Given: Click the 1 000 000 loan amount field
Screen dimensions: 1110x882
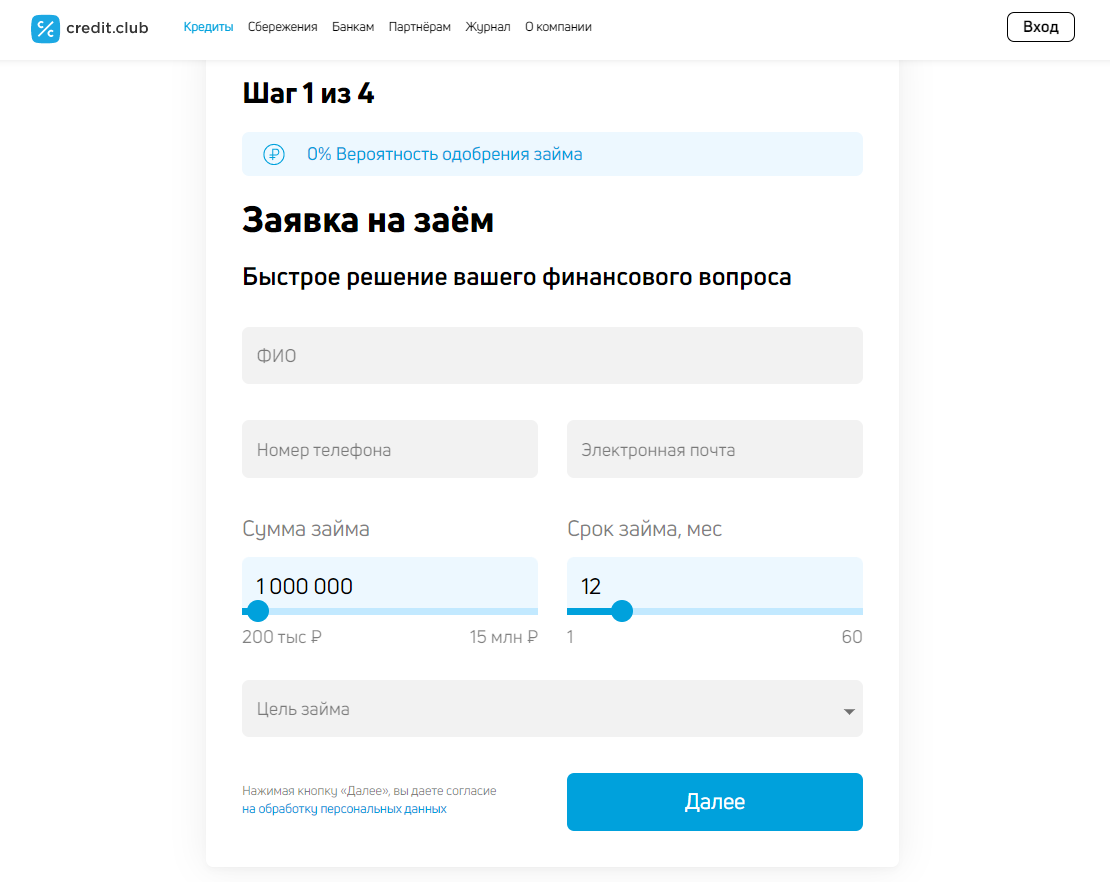Looking at the screenshot, I should tap(390, 585).
